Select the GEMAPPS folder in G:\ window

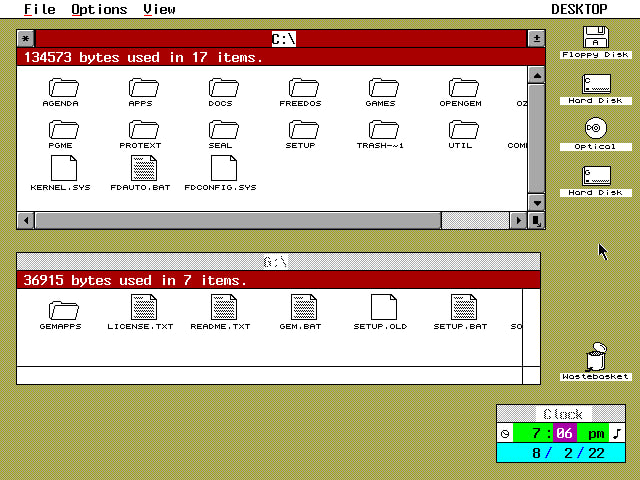coord(61,309)
